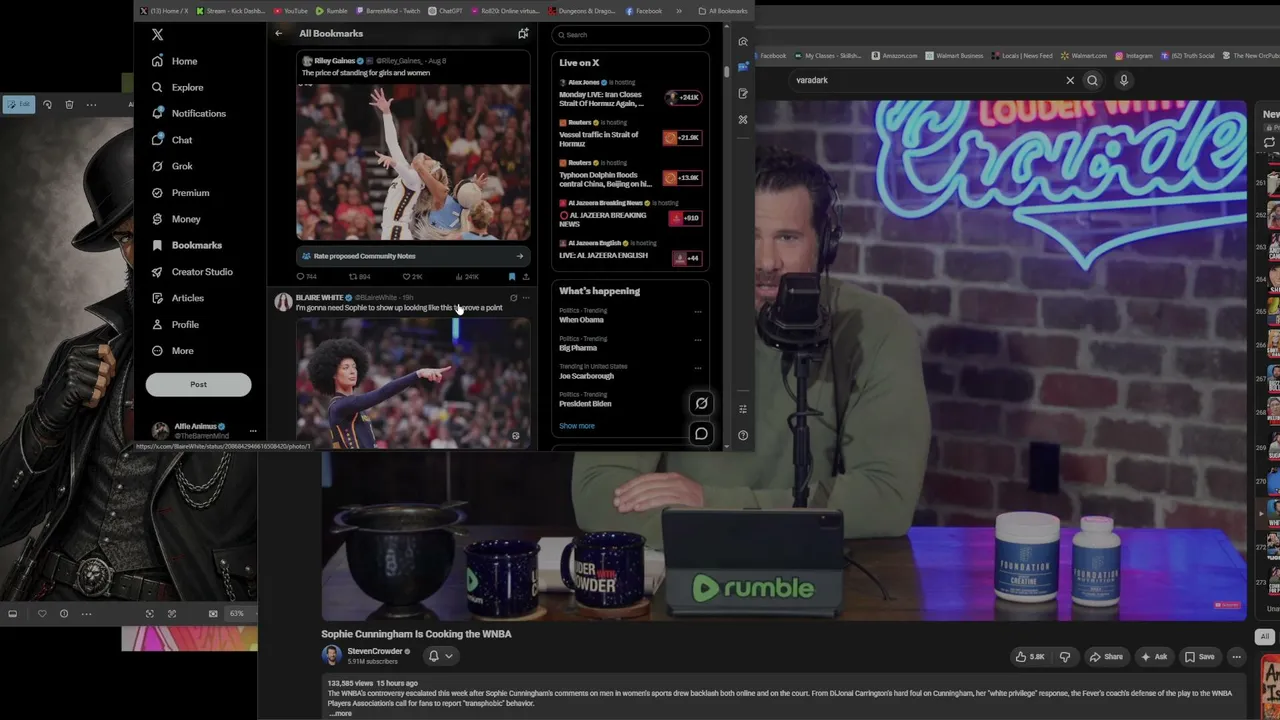Screen dimensions: 1280x720
Task: Click the YouTube voice search microphone
Action: point(1124,80)
